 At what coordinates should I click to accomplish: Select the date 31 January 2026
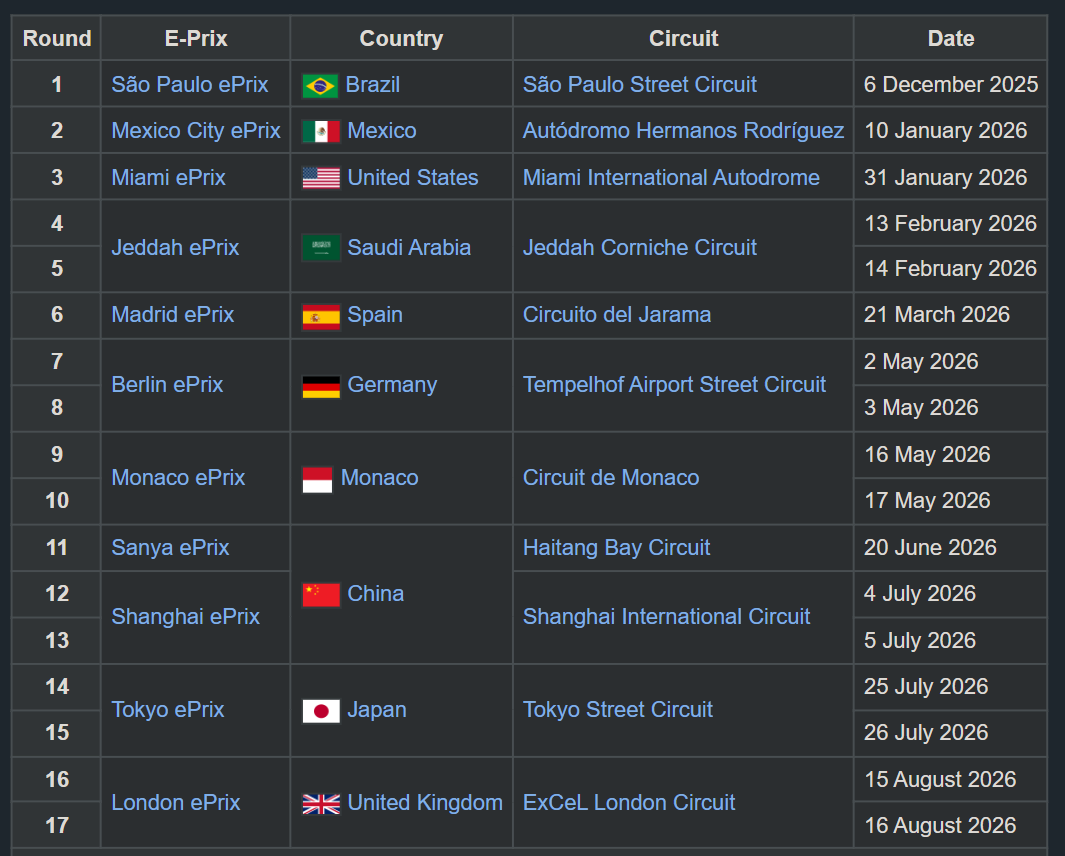pos(945,177)
